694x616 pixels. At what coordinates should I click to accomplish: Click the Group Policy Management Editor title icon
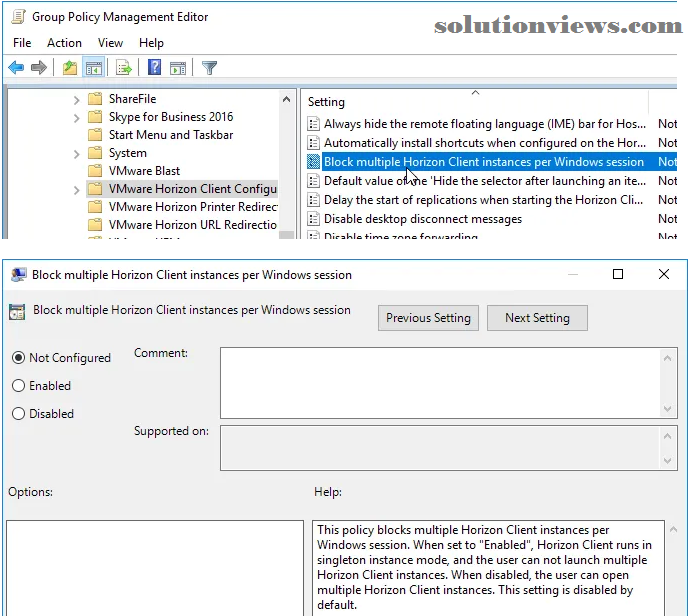click(18, 17)
